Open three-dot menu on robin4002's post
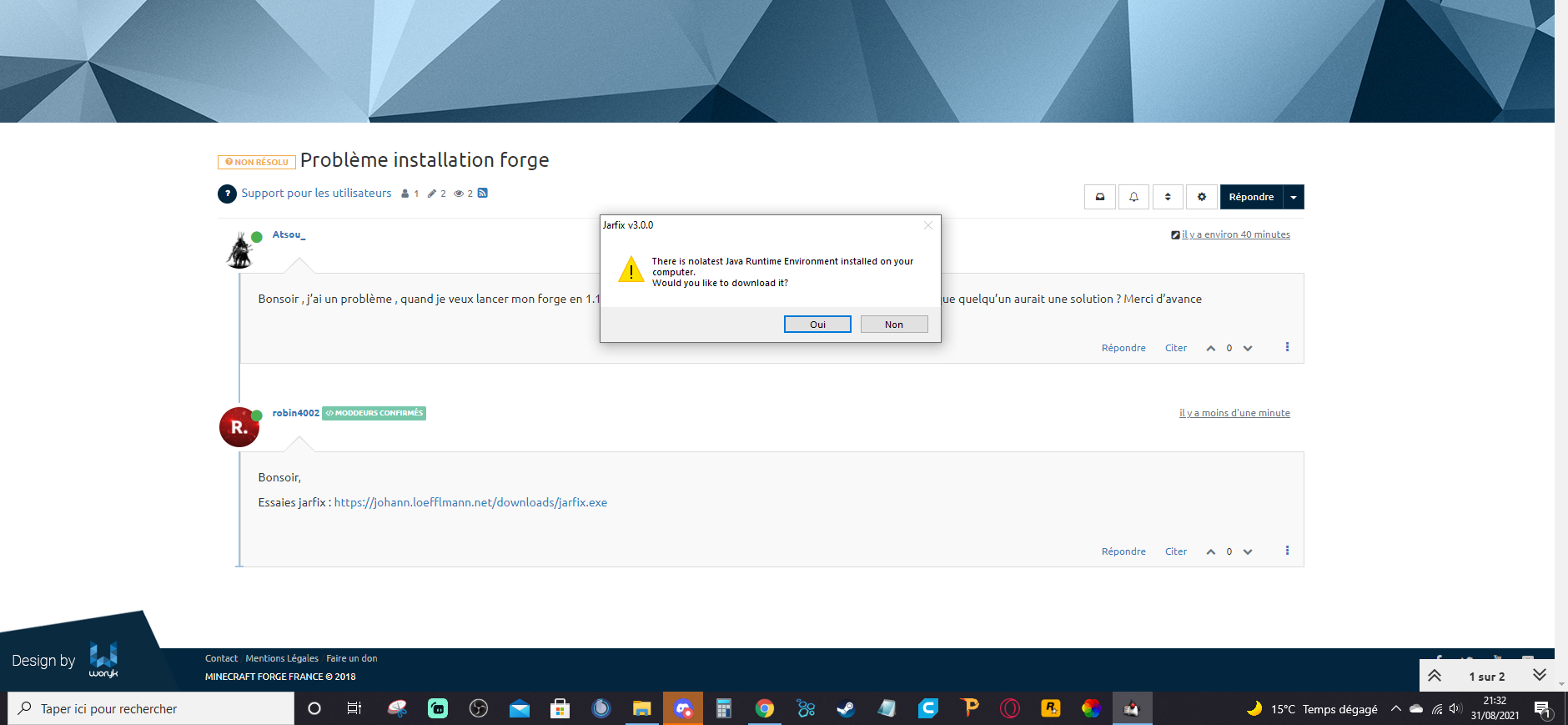 point(1287,551)
